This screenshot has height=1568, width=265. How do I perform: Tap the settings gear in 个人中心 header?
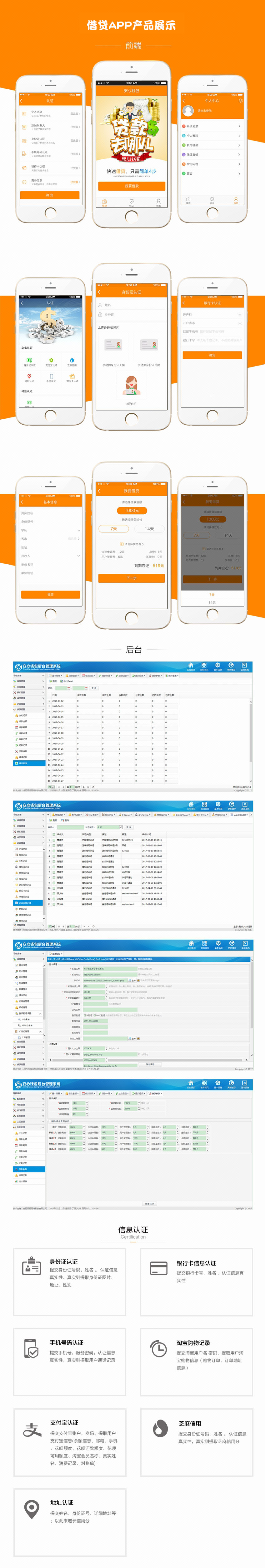point(241,100)
